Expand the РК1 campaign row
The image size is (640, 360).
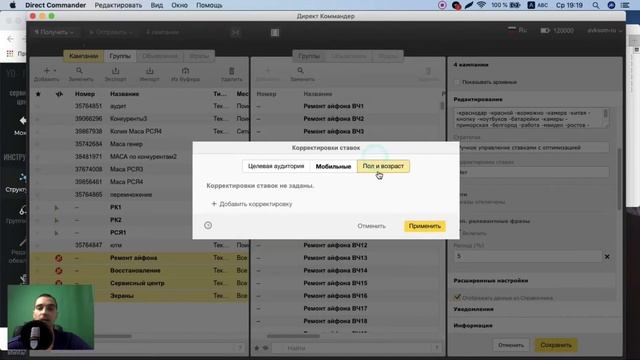56,208
